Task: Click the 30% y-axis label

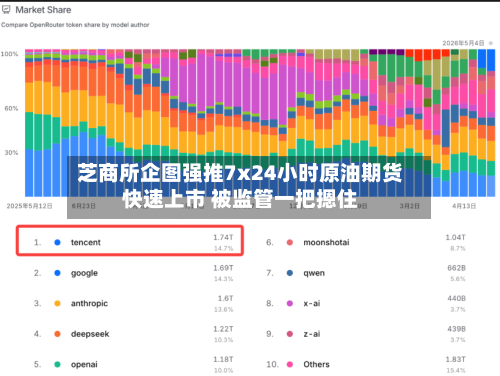Action: [x=11, y=153]
